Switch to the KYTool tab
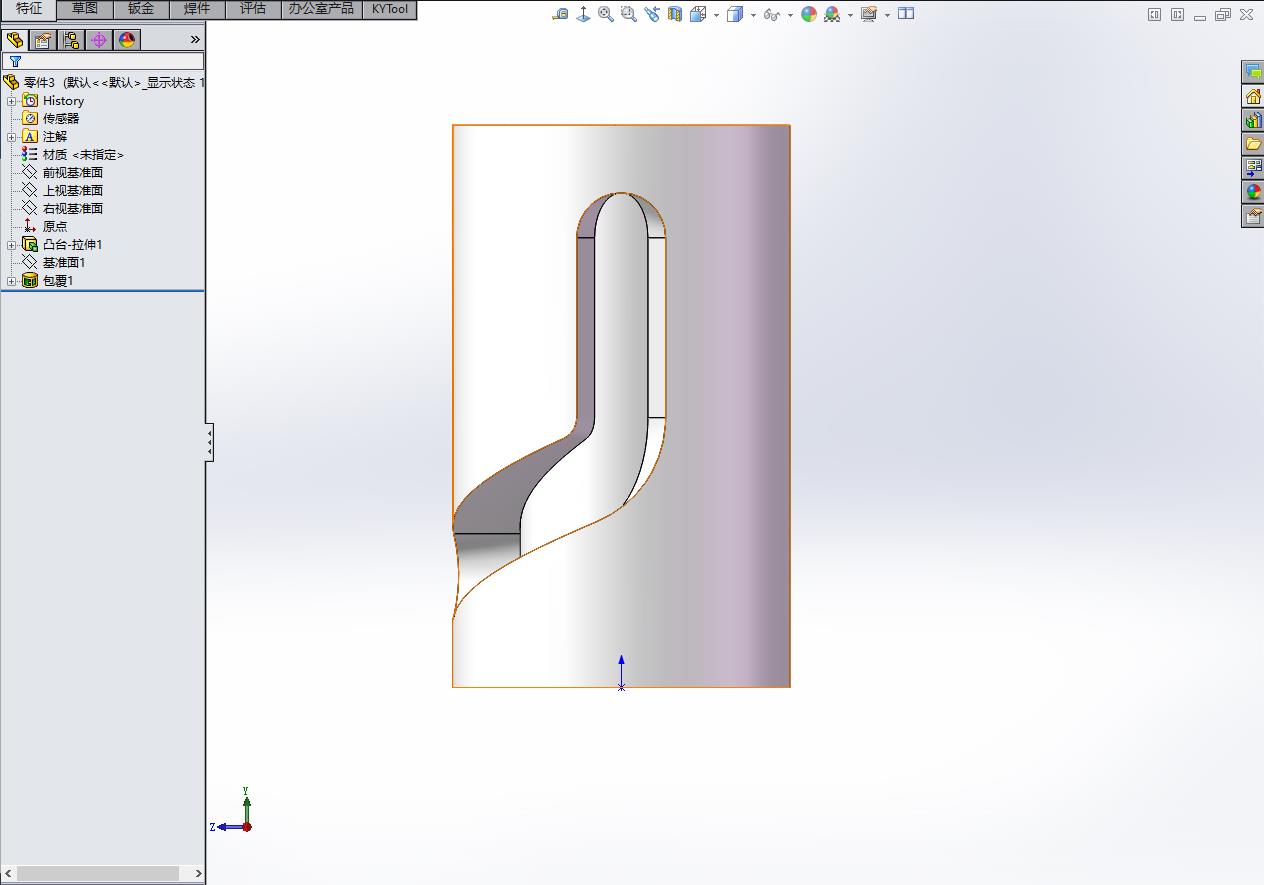The height and width of the screenshot is (885, 1264). pos(389,9)
